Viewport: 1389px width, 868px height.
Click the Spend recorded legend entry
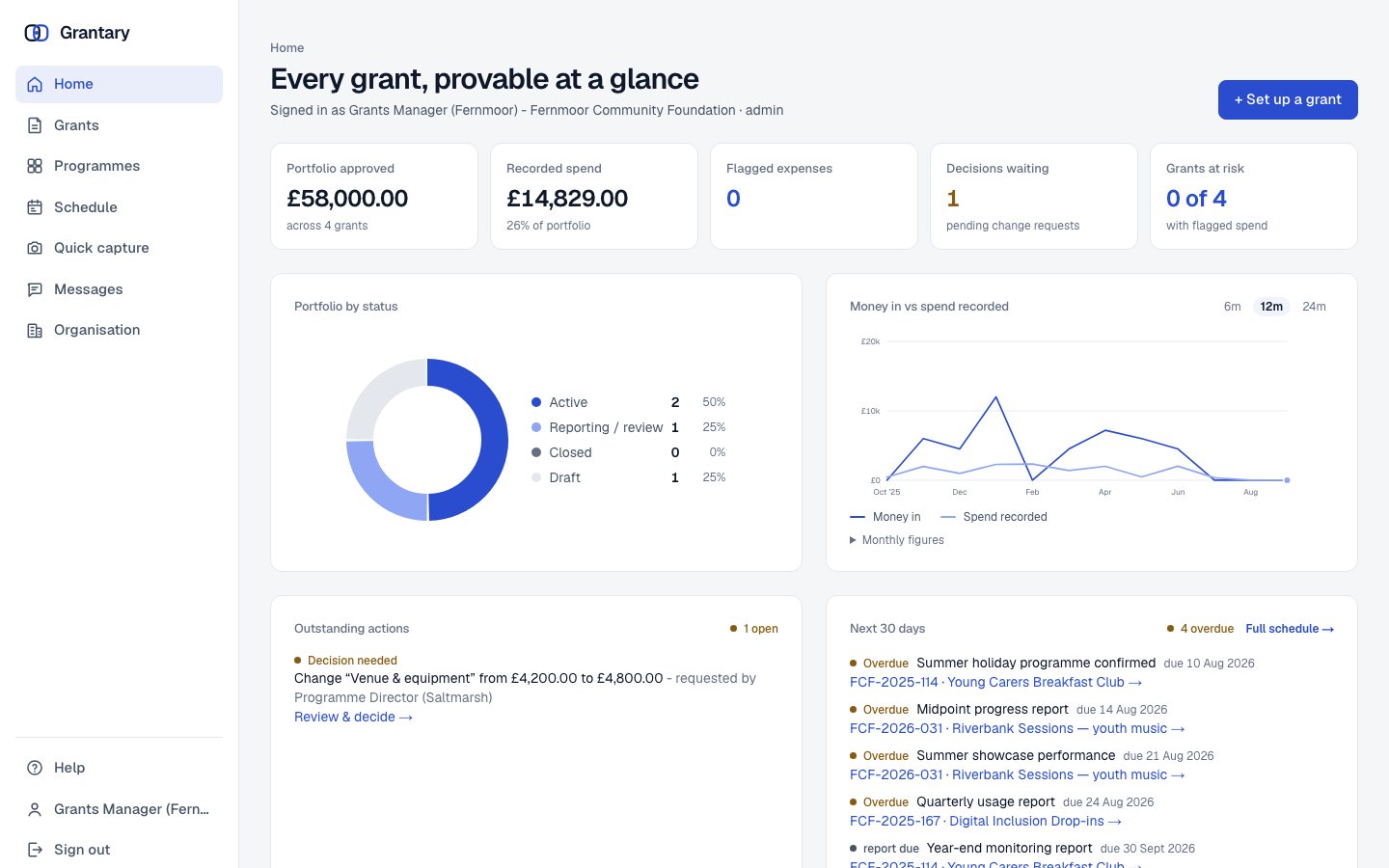pos(994,517)
